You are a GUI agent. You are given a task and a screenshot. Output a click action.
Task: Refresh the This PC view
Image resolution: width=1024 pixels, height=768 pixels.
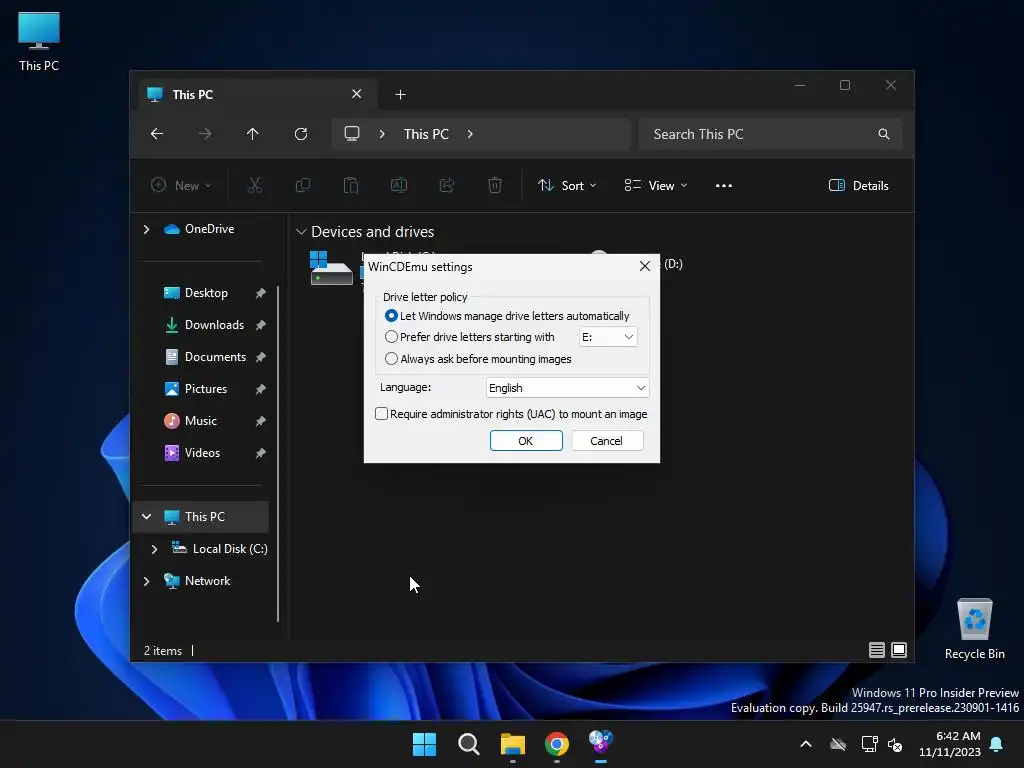click(x=301, y=134)
